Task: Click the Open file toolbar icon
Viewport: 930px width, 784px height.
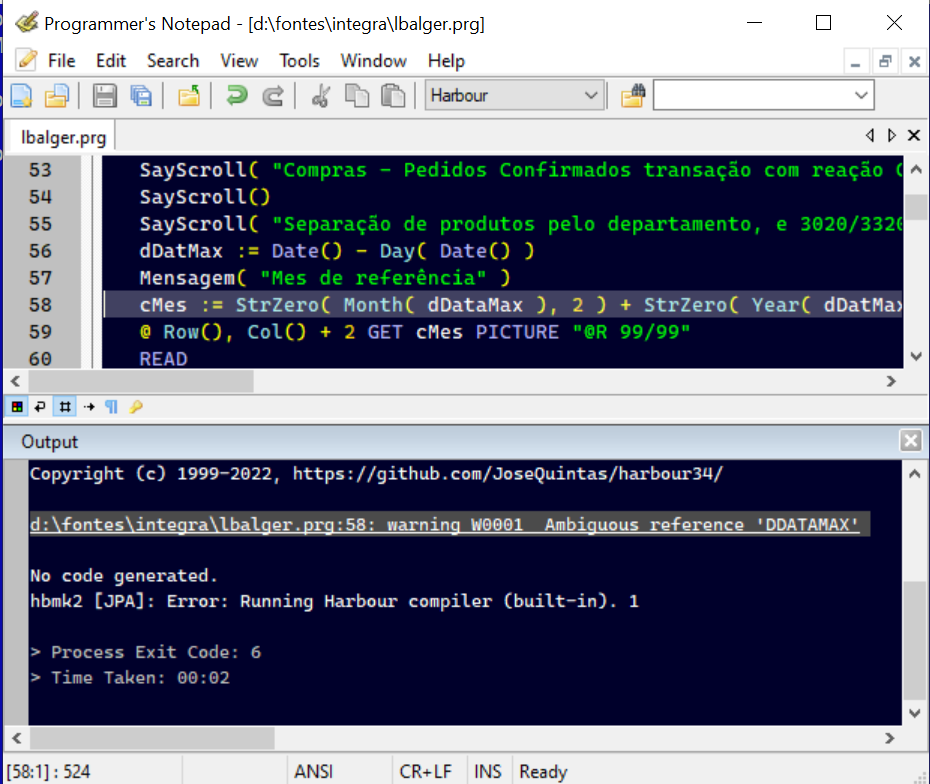Action: (x=57, y=95)
